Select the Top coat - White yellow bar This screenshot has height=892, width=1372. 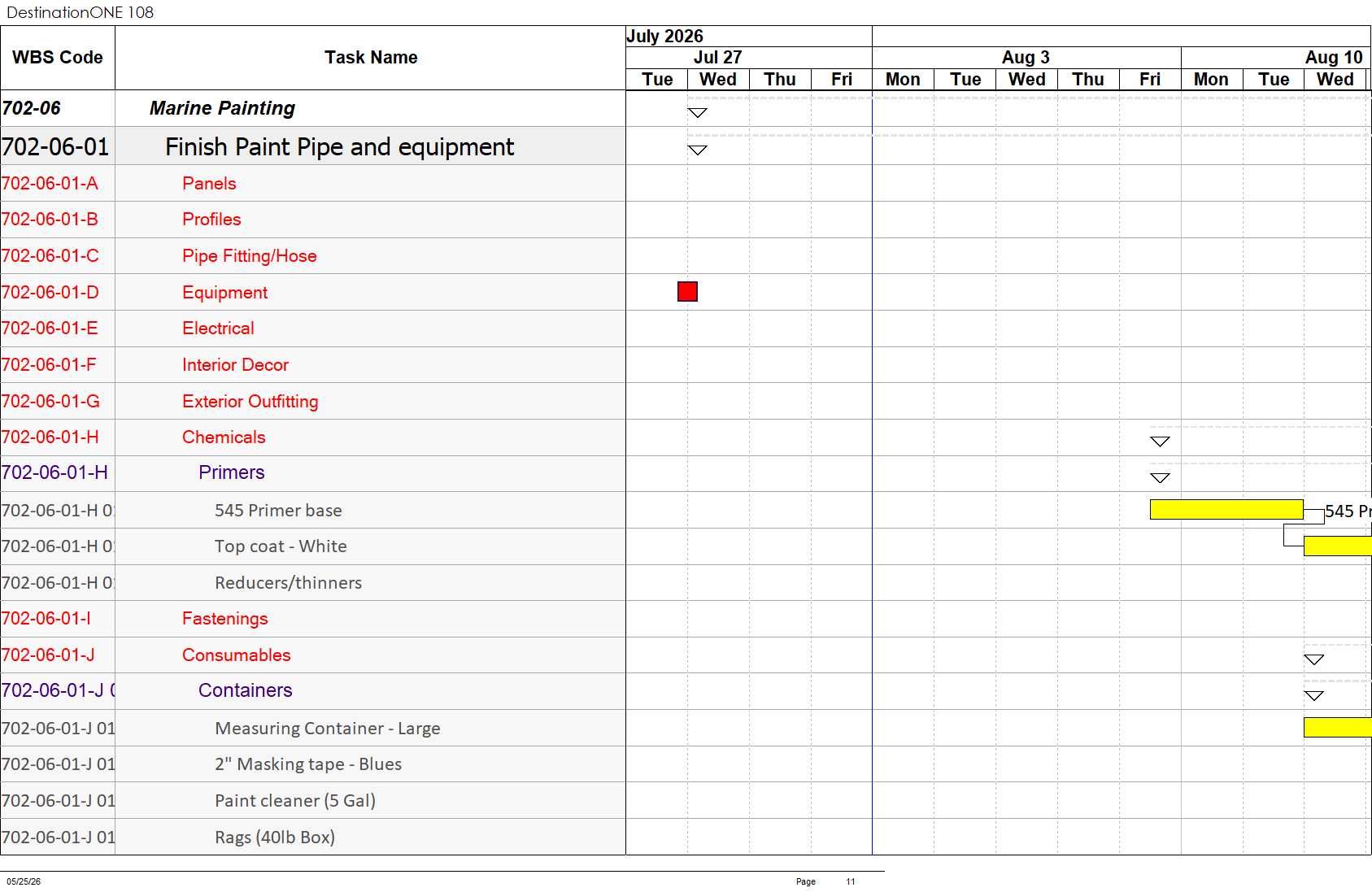[1338, 546]
